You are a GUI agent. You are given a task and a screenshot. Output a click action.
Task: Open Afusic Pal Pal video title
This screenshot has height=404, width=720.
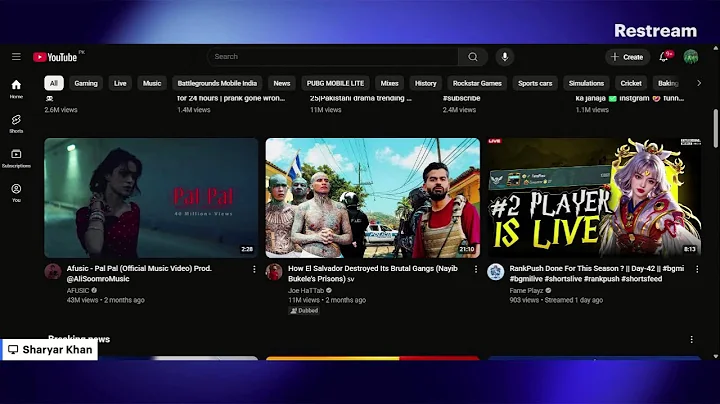pyautogui.click(x=139, y=273)
